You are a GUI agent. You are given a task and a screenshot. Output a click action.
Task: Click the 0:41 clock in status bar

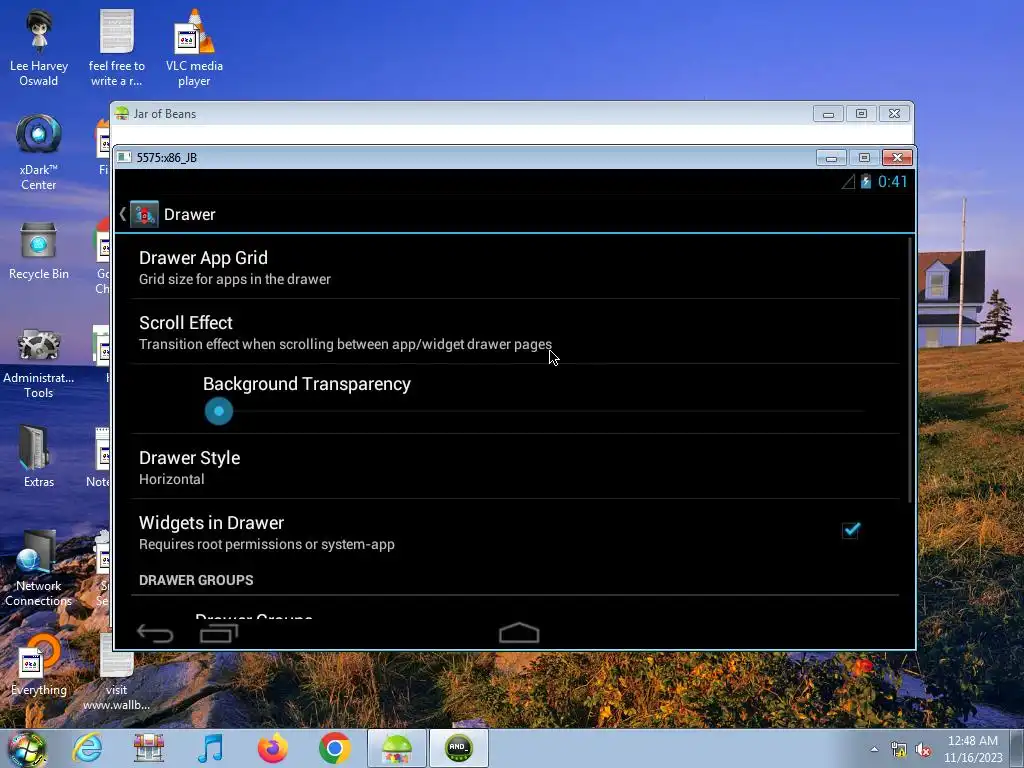coord(892,182)
